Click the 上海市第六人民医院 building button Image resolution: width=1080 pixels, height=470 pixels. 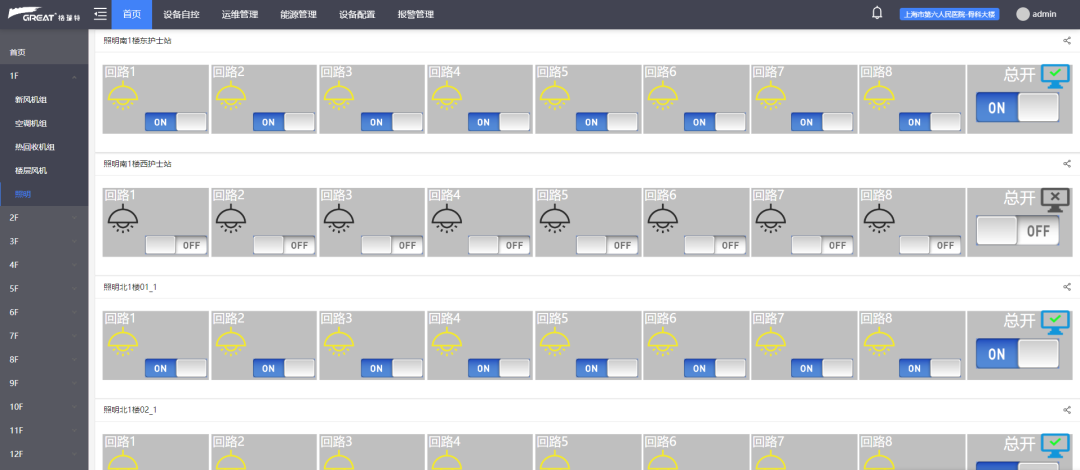[x=949, y=14]
